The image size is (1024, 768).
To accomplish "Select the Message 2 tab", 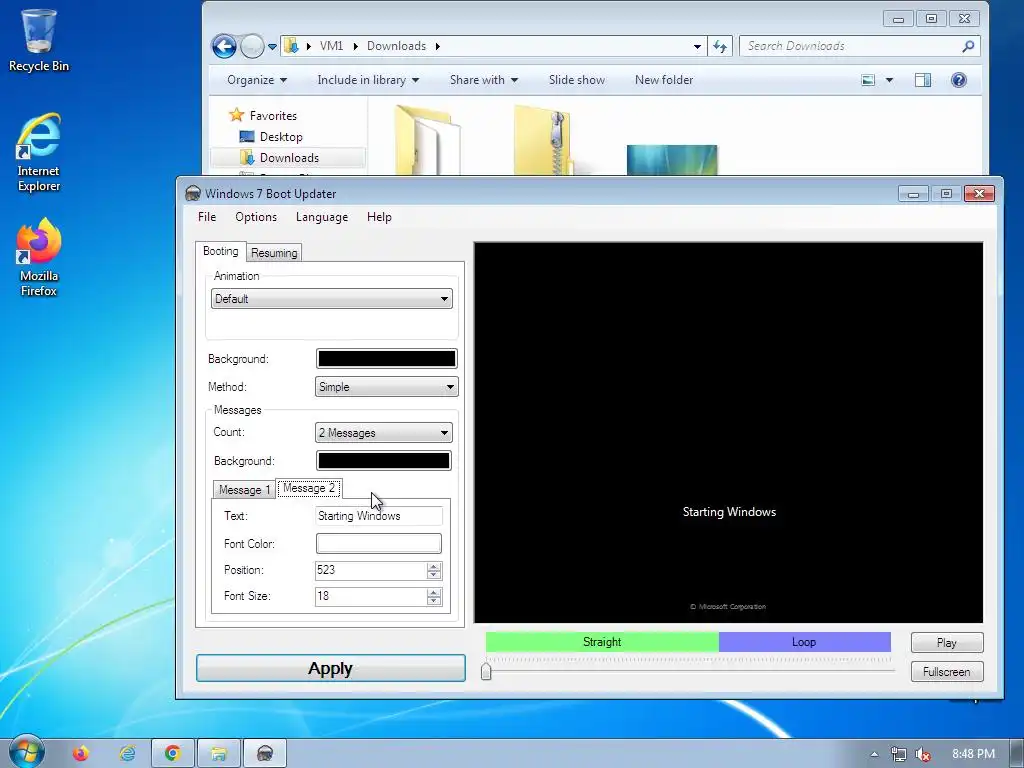I will (x=309, y=488).
